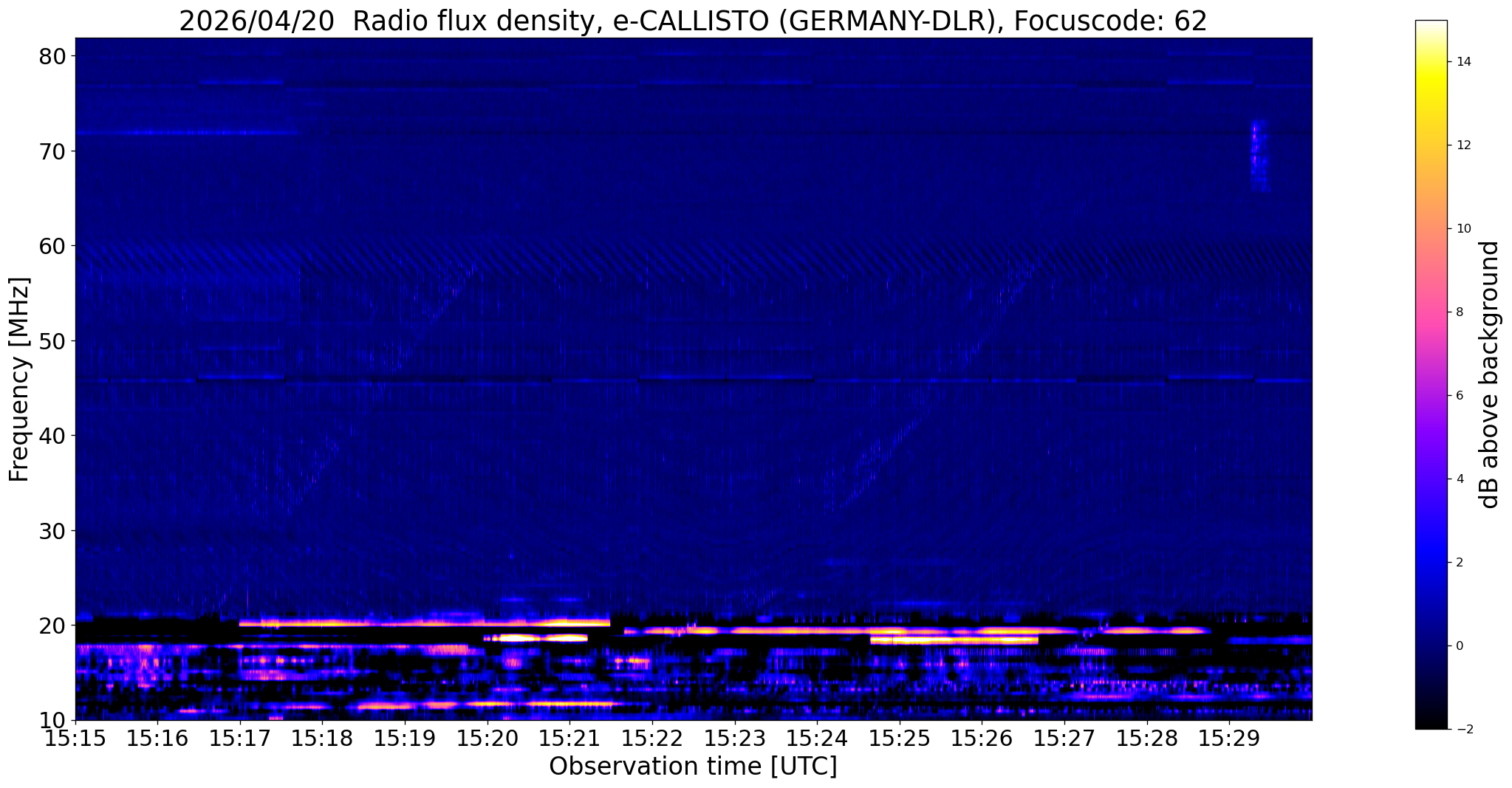1512x788 pixels.
Task: Click the 15:29 time tick label
Action: 1229,738
